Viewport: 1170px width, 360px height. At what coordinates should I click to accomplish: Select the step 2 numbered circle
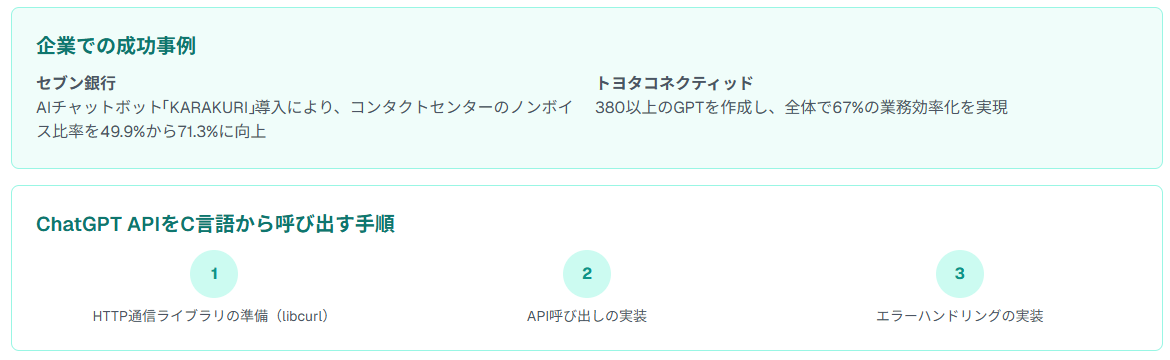tap(586, 274)
